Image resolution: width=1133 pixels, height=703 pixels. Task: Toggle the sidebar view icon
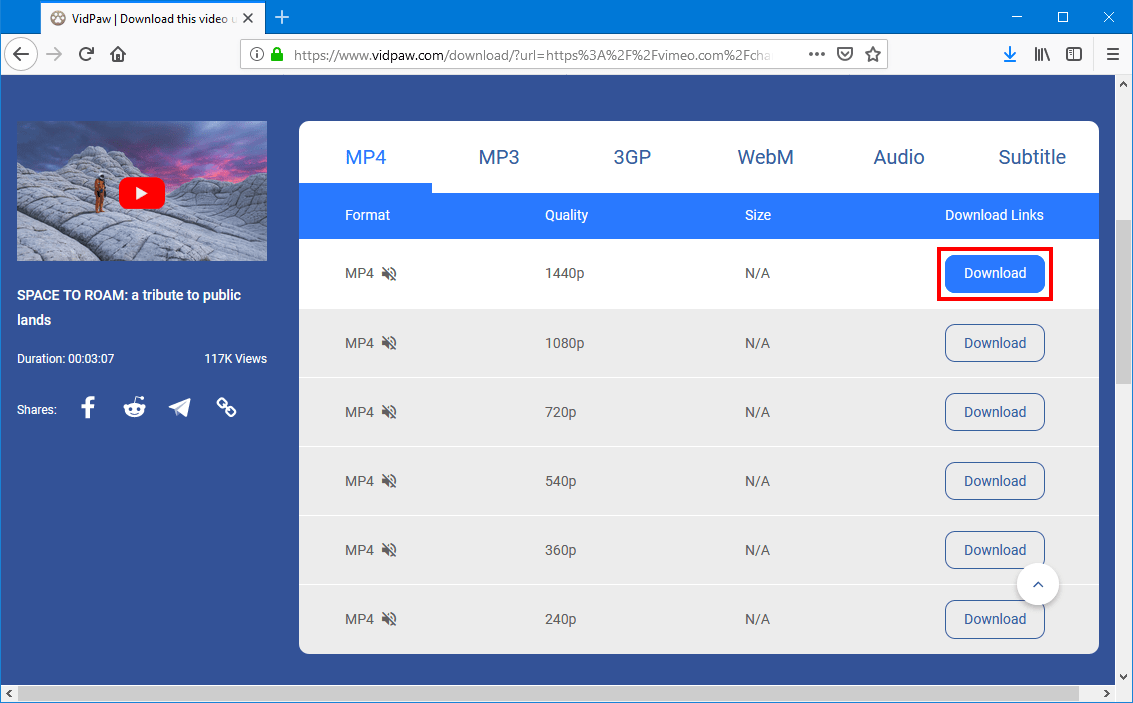click(1074, 54)
